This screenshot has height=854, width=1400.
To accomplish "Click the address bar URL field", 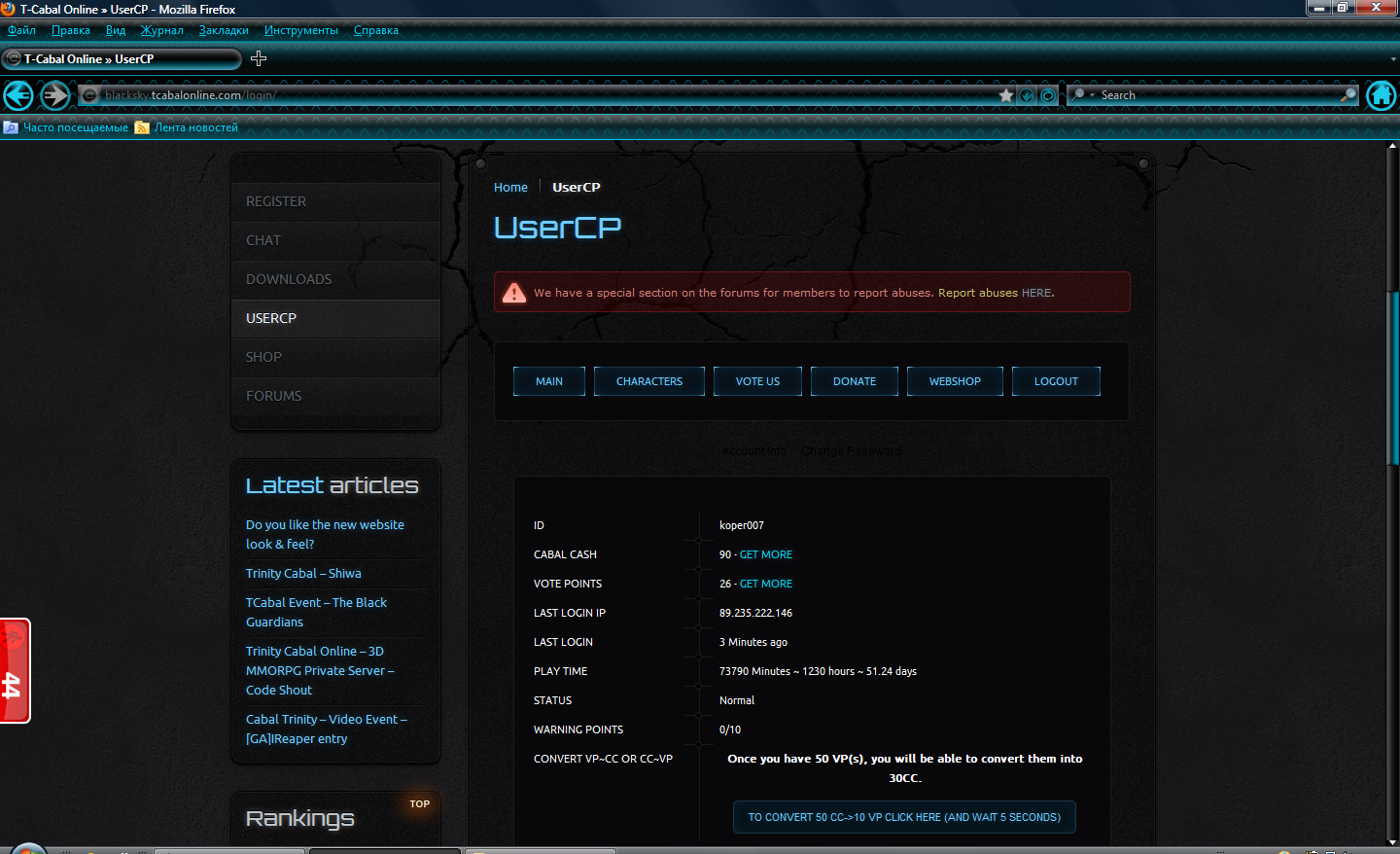I will (x=544, y=95).
